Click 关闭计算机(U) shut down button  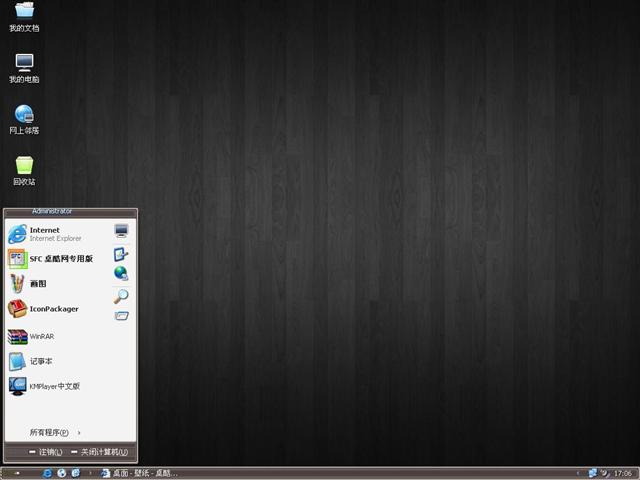(x=100, y=452)
